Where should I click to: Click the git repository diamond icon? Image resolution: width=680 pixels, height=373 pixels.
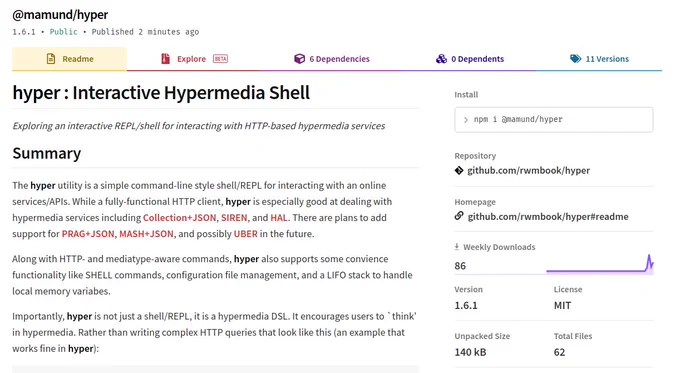point(459,170)
